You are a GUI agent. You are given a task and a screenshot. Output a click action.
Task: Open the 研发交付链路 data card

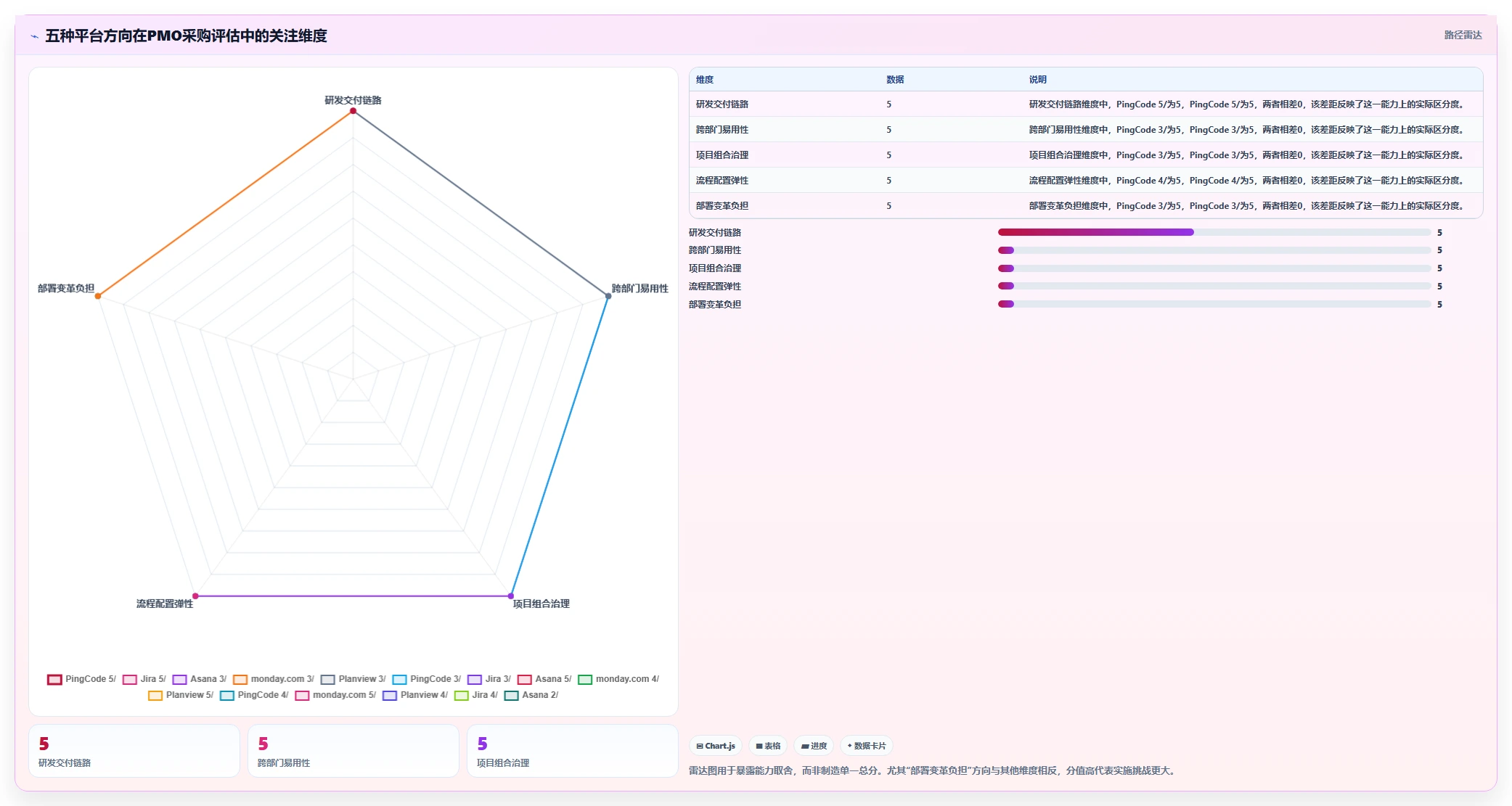134,751
